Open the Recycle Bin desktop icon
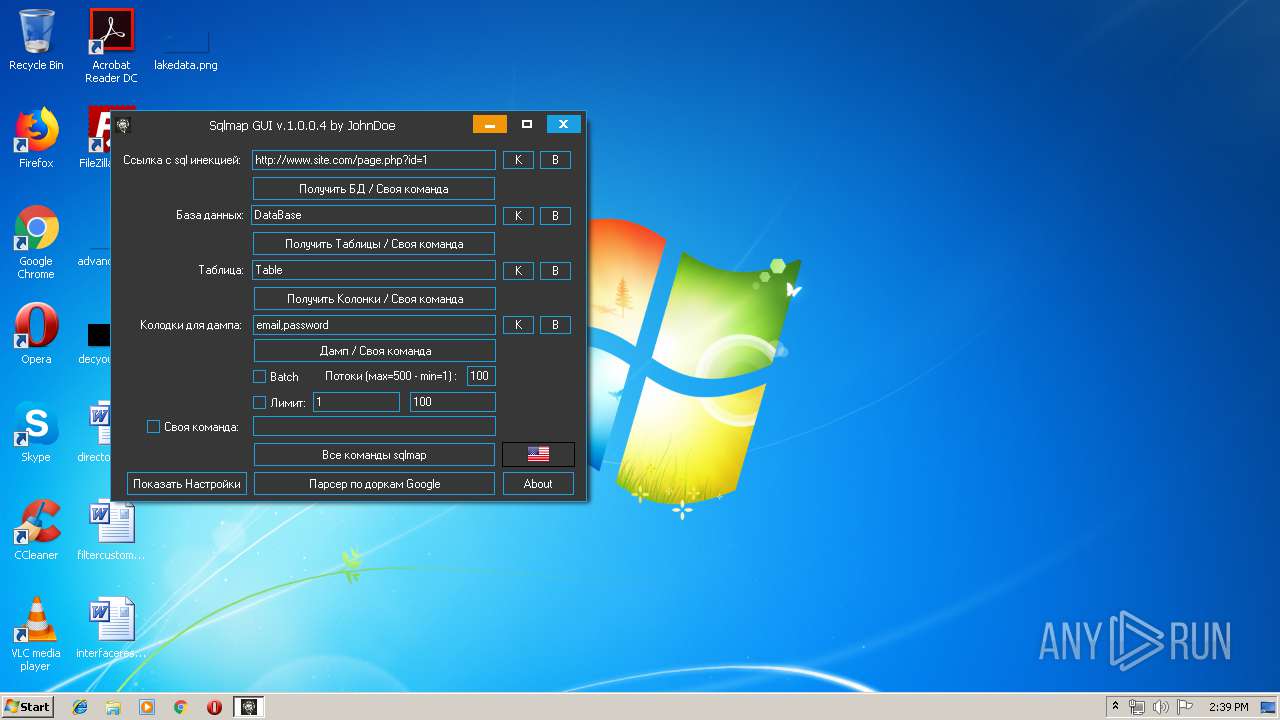The height and width of the screenshot is (720, 1280). (36, 40)
